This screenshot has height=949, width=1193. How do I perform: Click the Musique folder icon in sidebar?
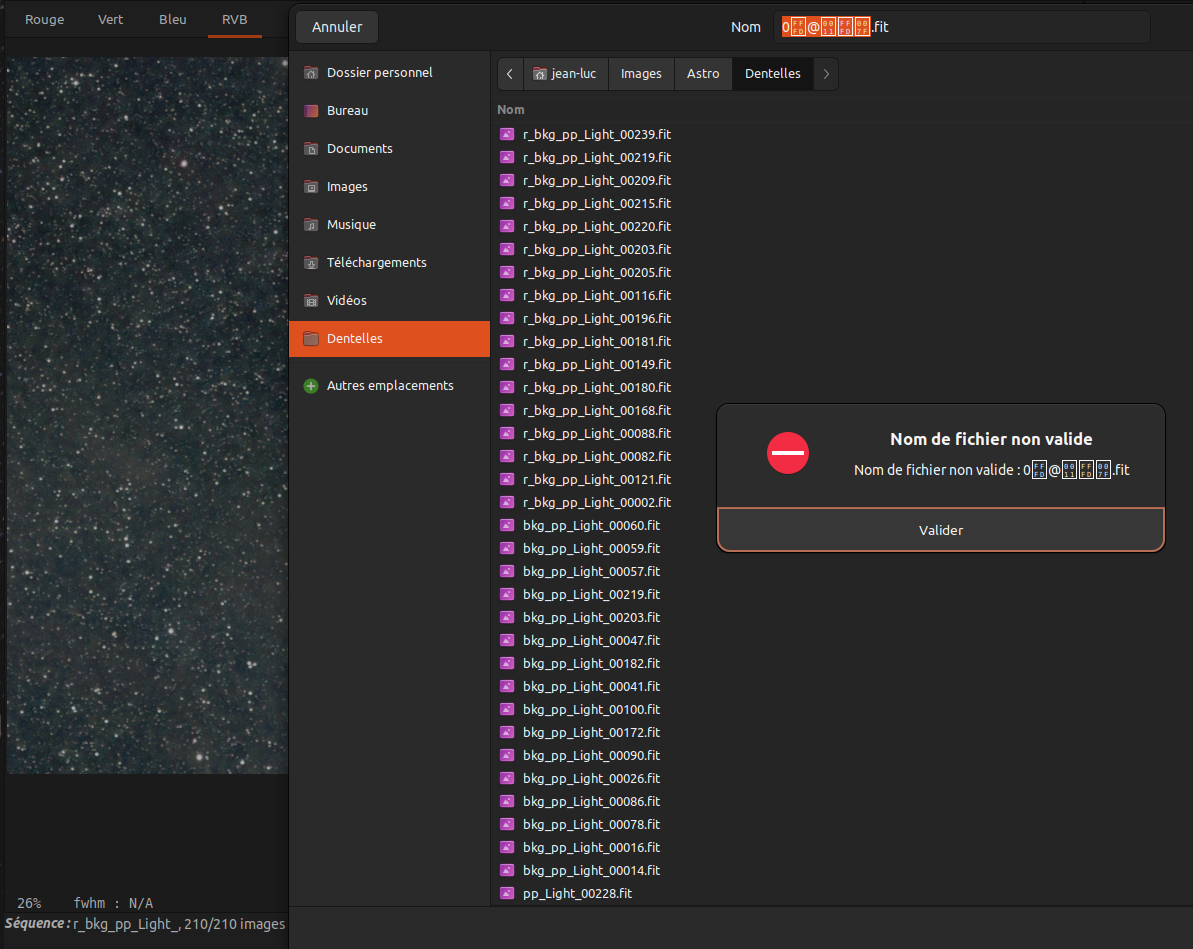click(x=310, y=225)
